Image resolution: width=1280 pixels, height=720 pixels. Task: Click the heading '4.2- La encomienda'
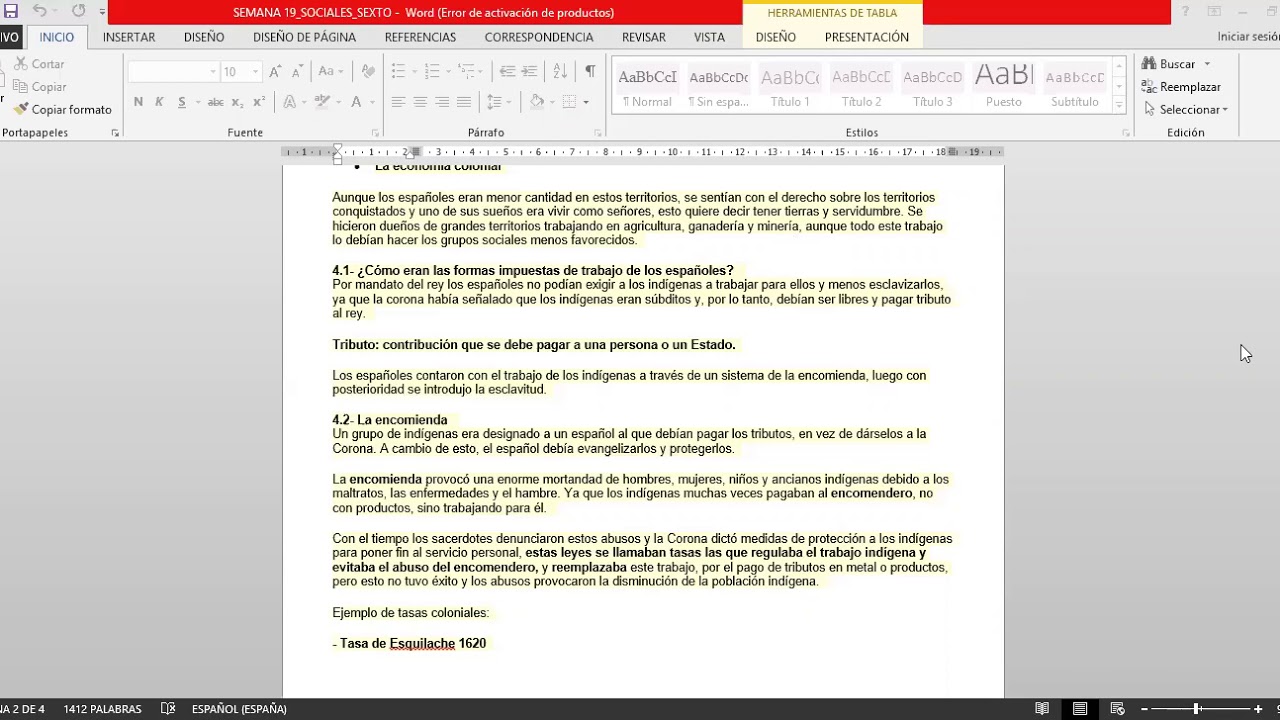pyautogui.click(x=390, y=420)
